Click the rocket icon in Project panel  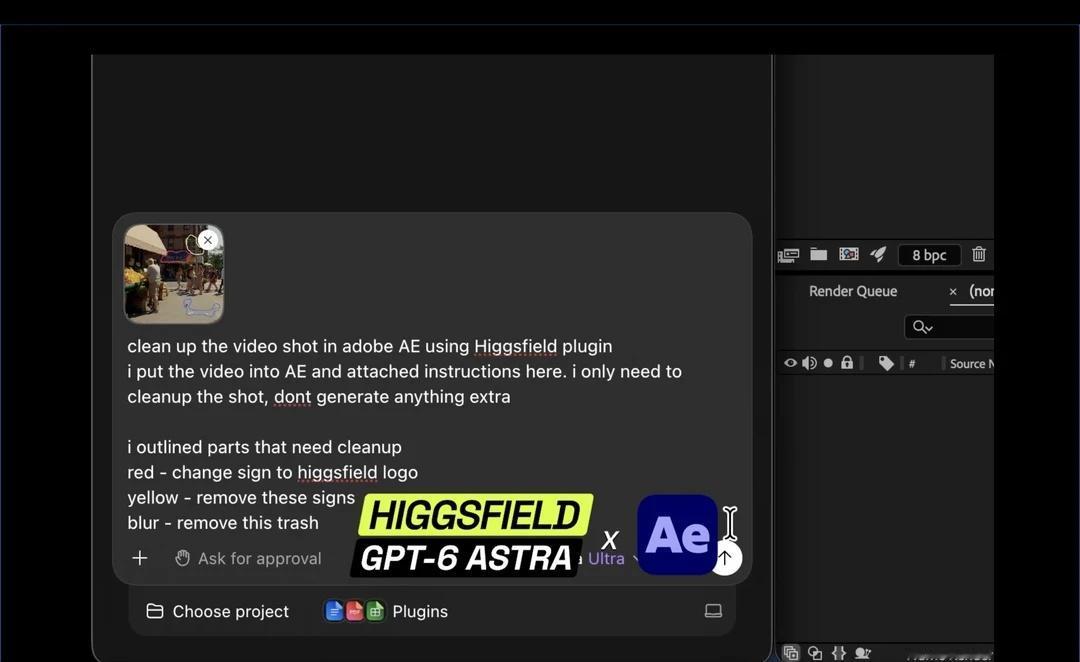pyautogui.click(x=878, y=254)
